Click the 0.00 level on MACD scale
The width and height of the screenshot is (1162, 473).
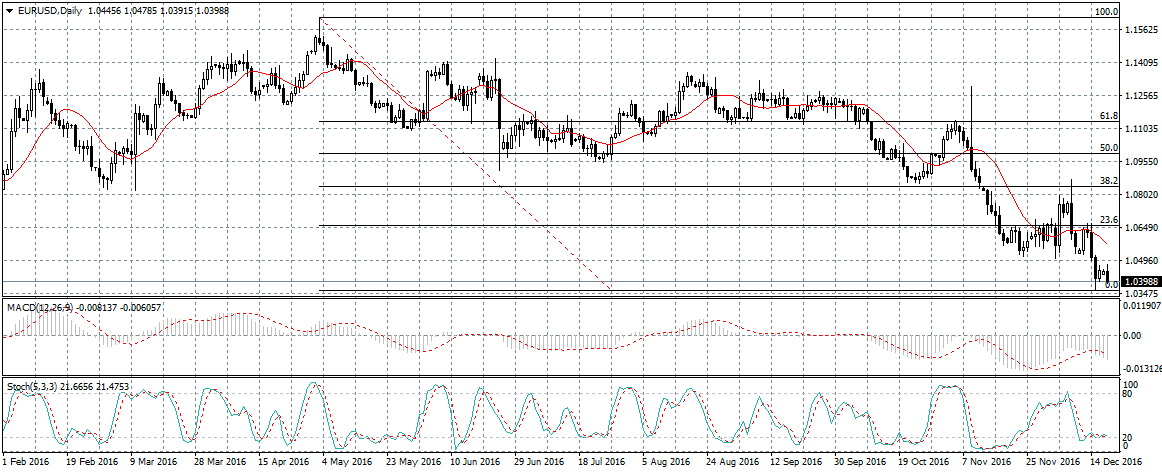tap(1132, 336)
